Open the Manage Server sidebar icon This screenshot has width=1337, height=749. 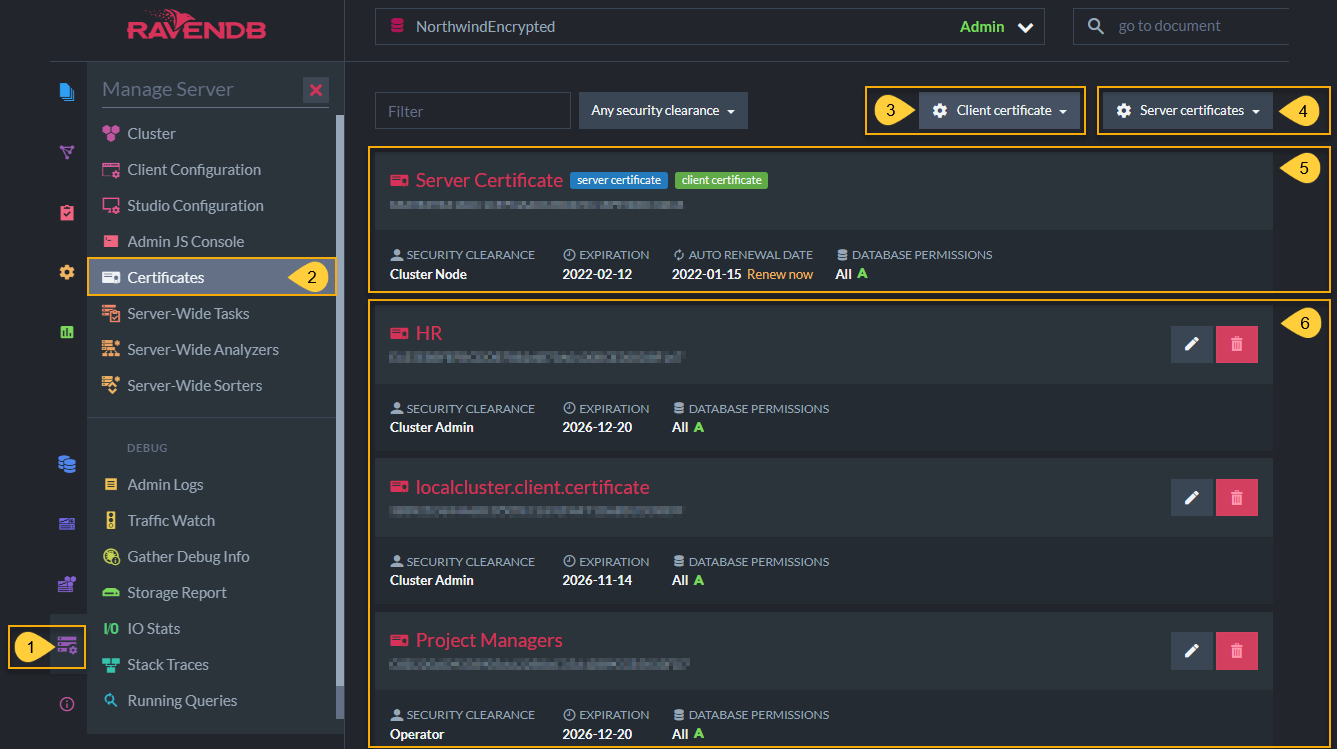tap(67, 645)
